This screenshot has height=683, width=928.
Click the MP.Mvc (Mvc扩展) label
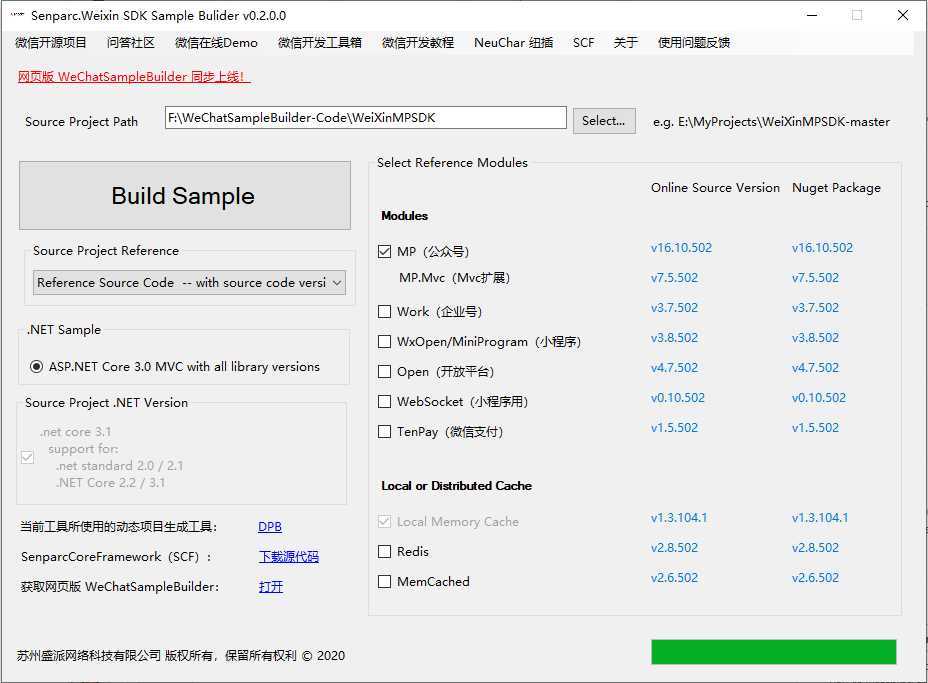[x=454, y=278]
